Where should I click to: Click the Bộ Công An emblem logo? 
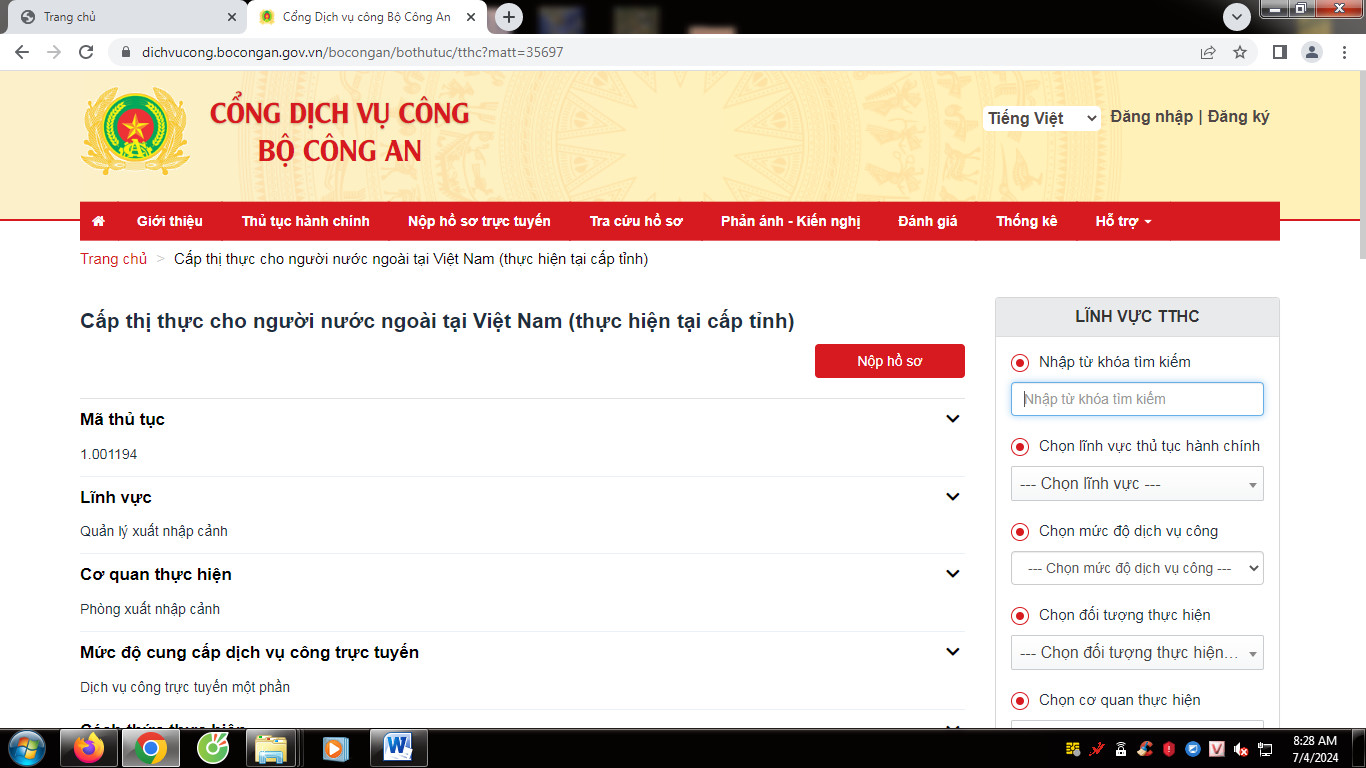tap(135, 131)
